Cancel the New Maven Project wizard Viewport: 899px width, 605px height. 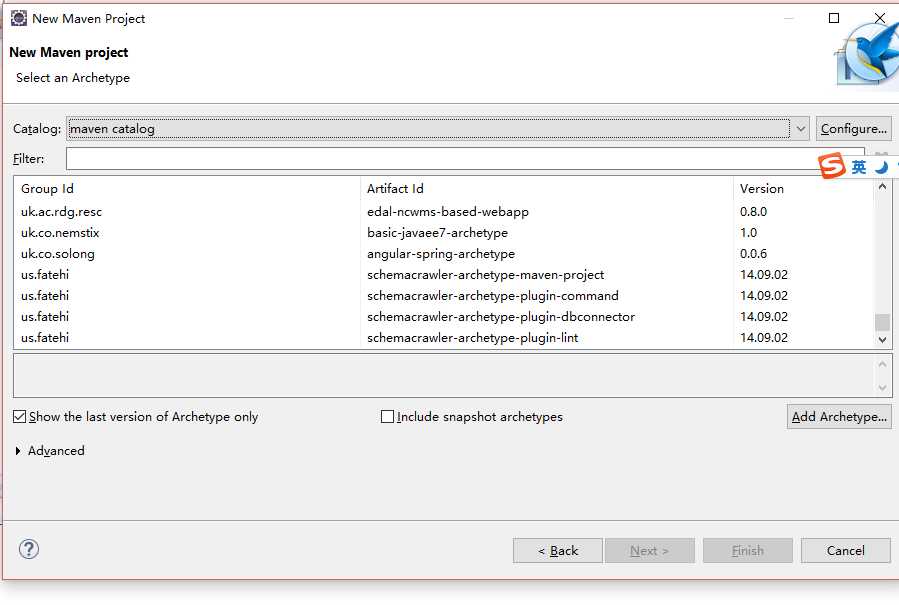(x=846, y=551)
